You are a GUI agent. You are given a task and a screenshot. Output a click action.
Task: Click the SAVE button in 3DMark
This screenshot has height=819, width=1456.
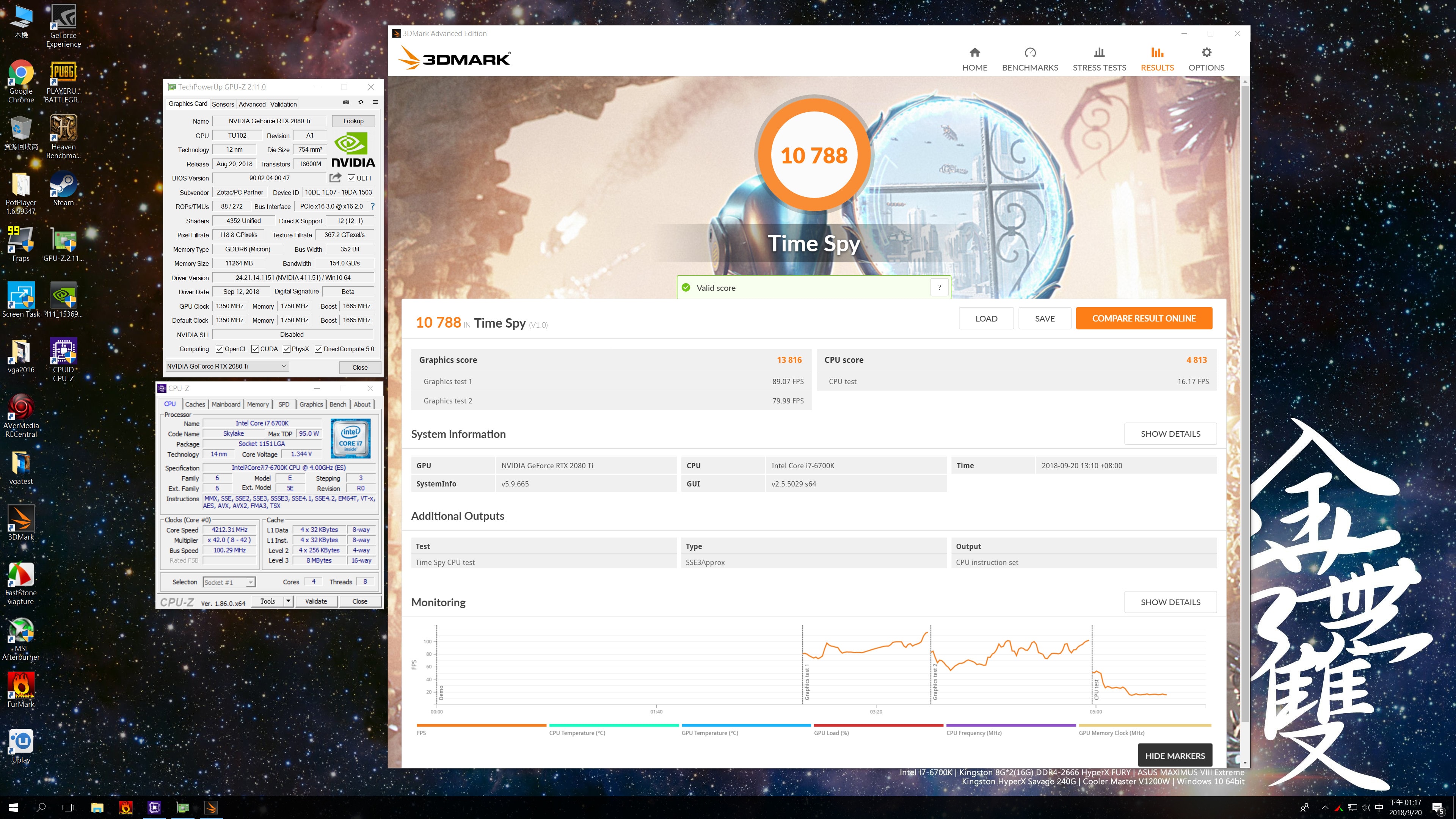[1045, 318]
